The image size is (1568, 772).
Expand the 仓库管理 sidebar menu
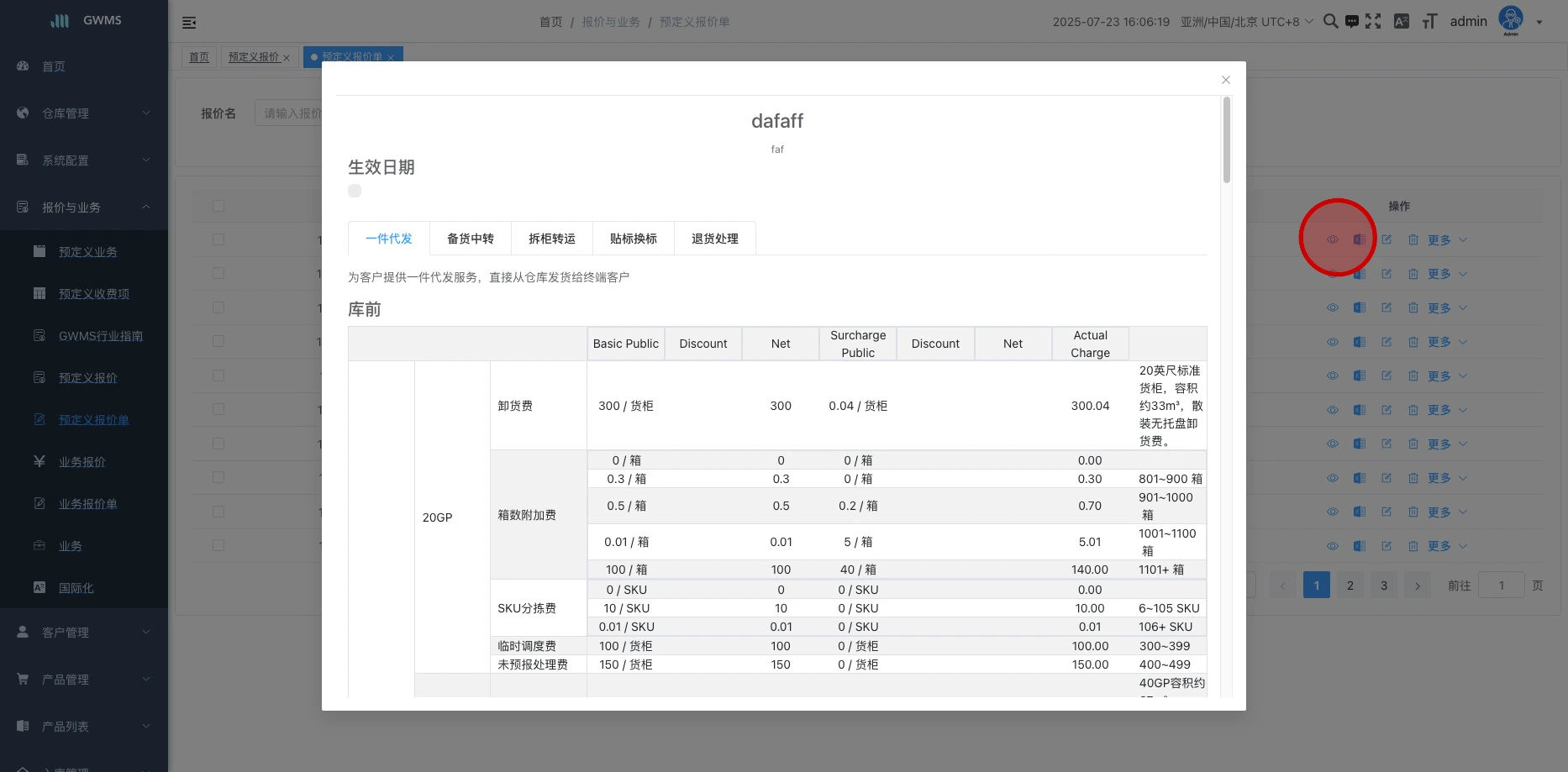point(84,113)
